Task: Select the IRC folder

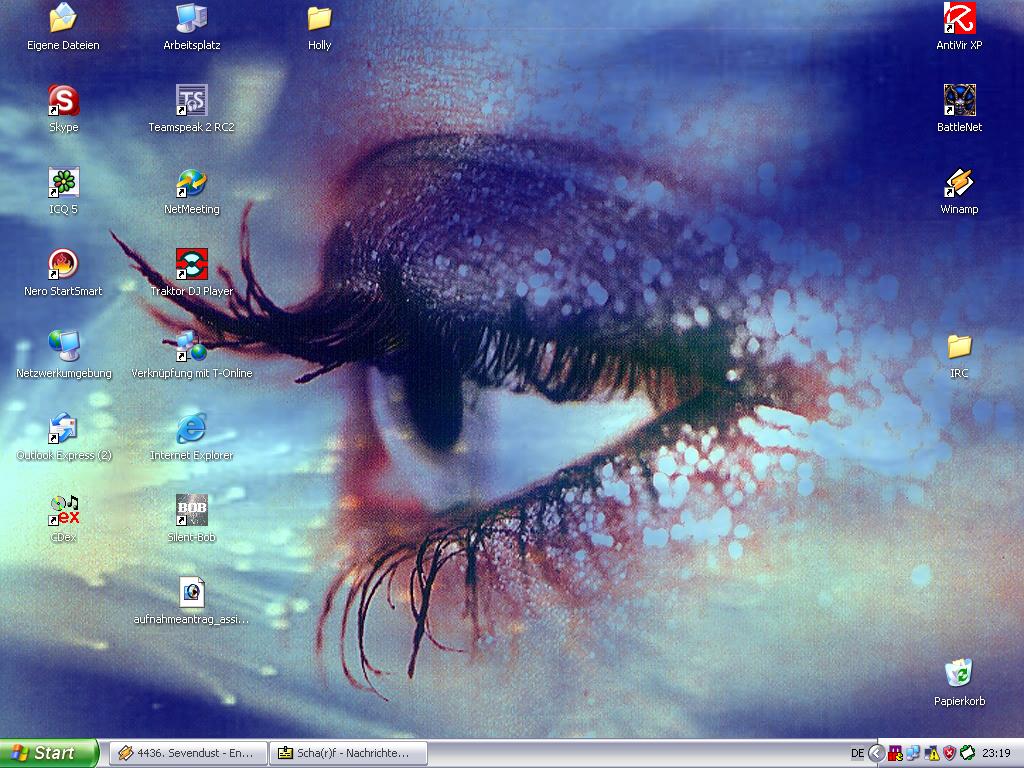Action: coord(959,347)
